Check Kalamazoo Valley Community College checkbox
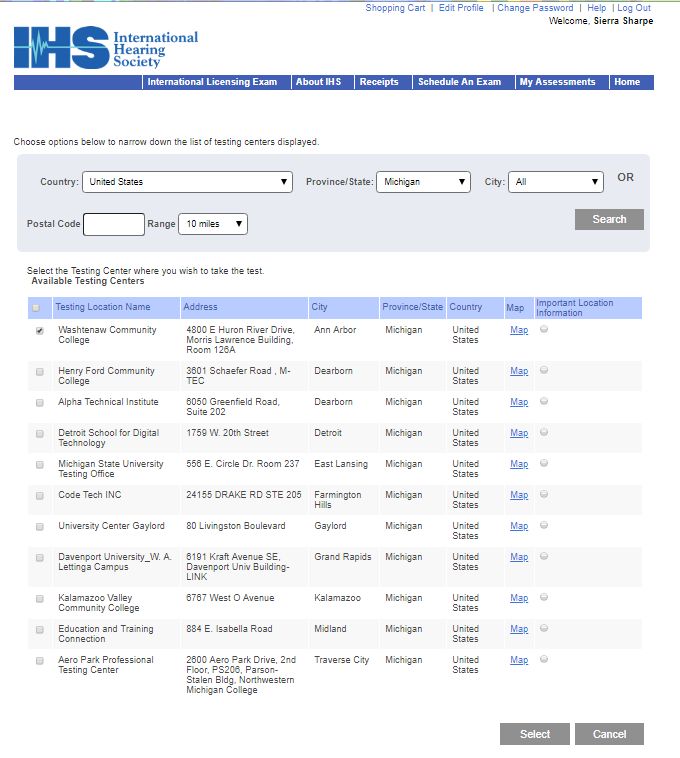Viewport: 680px width, 758px height. (x=40, y=598)
